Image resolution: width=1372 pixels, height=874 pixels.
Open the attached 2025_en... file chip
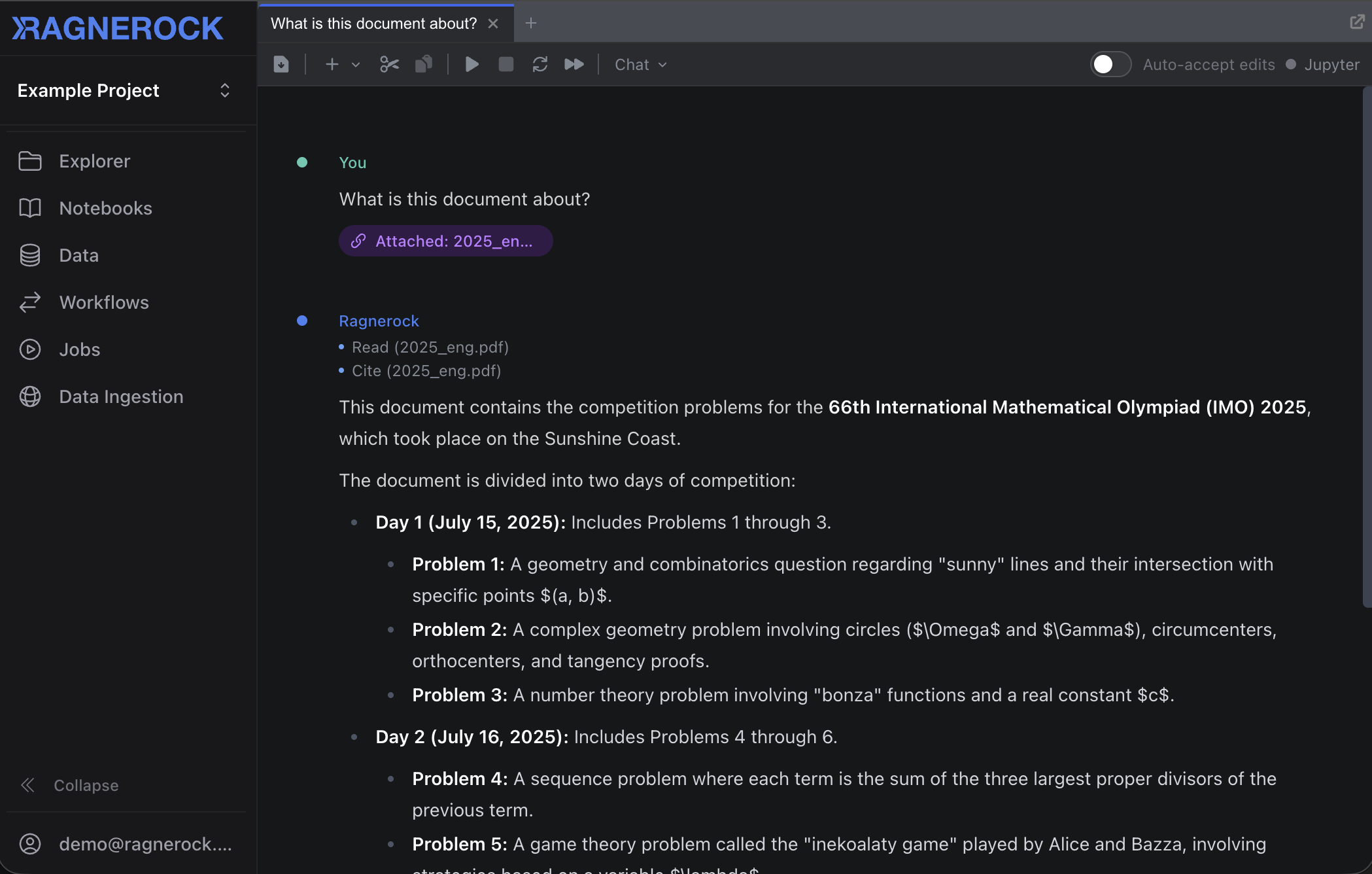(446, 241)
